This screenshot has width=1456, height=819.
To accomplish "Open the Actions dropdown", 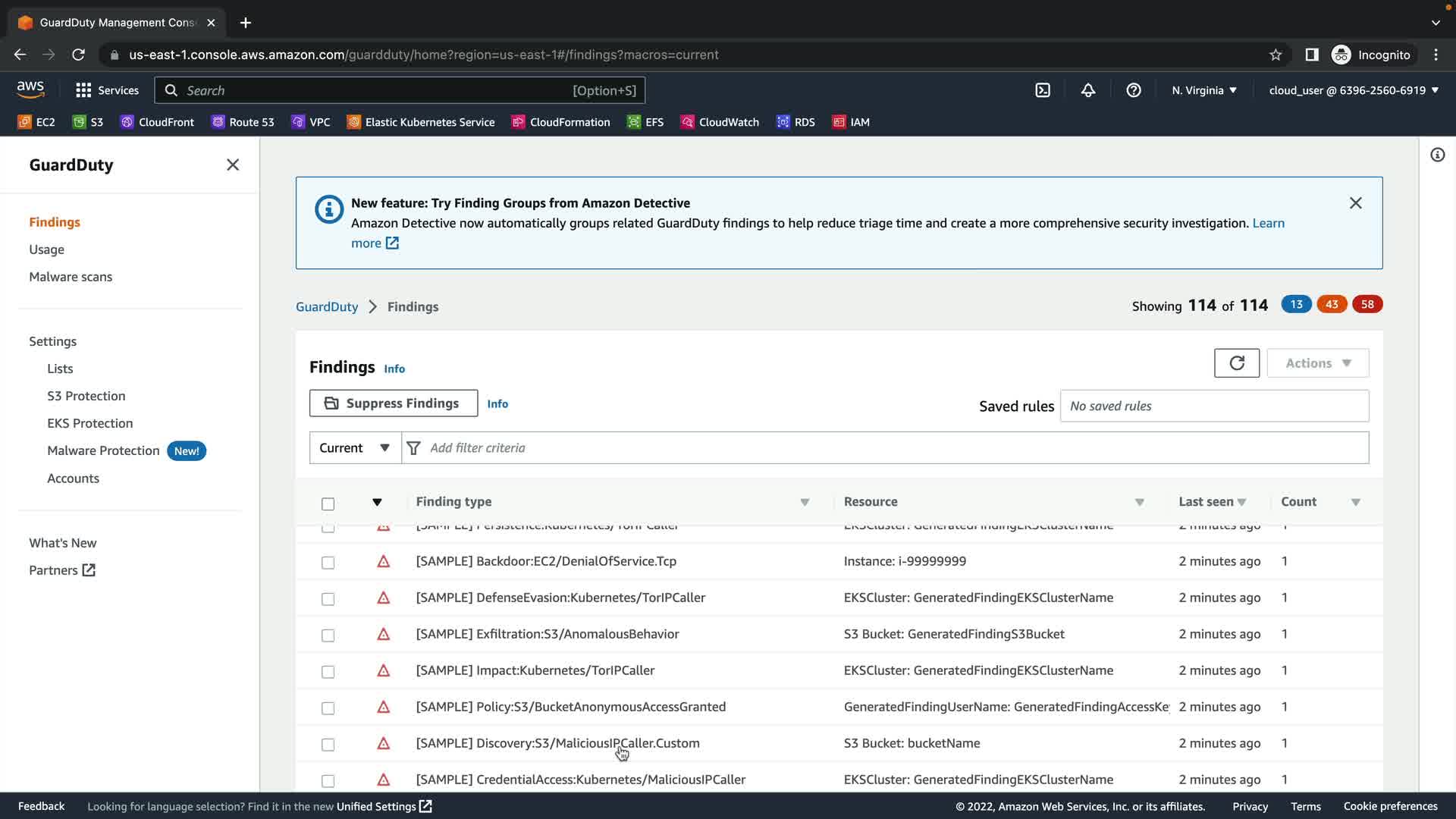I will [1317, 363].
